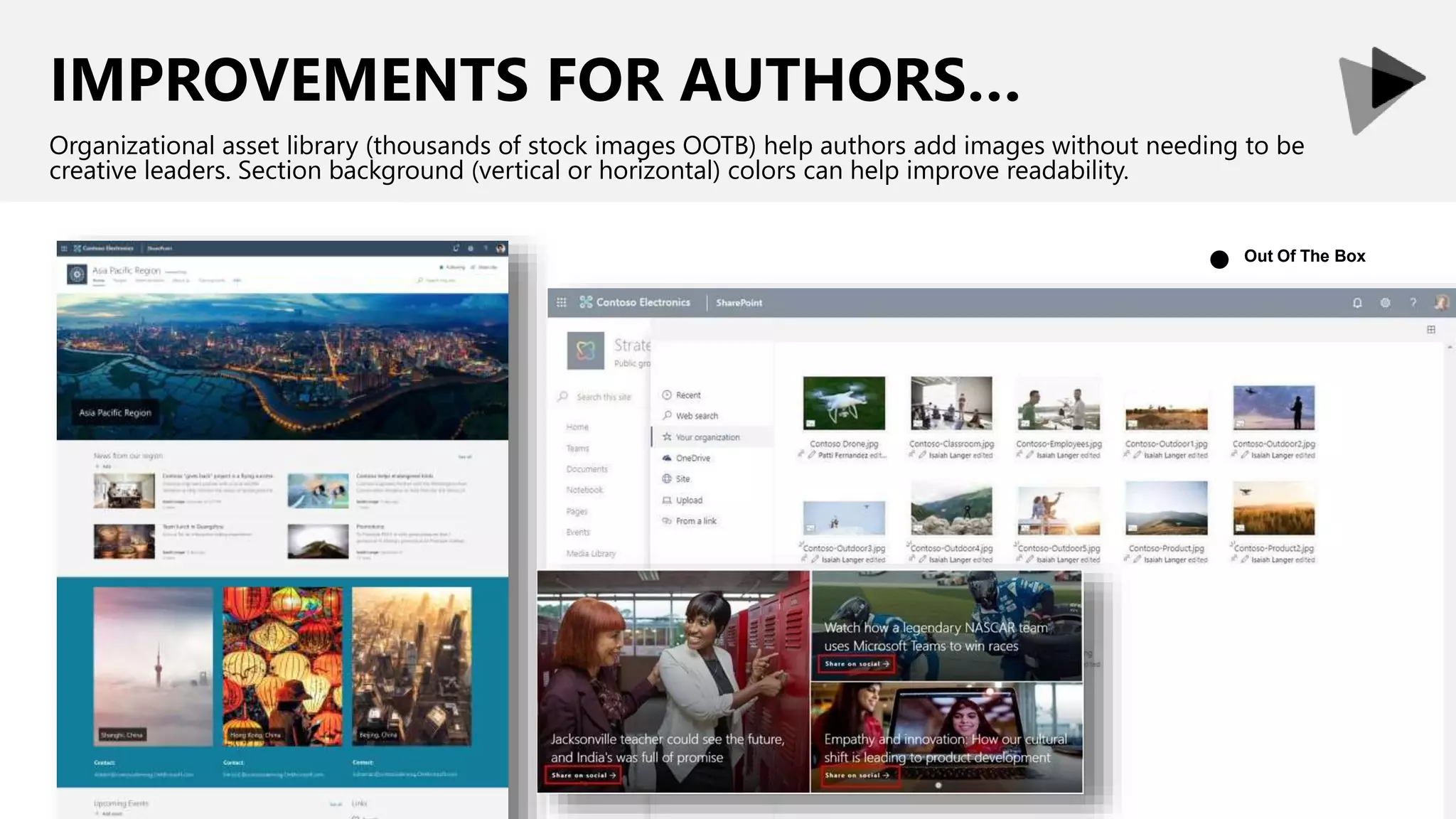Image resolution: width=1456 pixels, height=819 pixels.
Task: Click See all next to News from our region
Action: pyautogui.click(x=465, y=457)
